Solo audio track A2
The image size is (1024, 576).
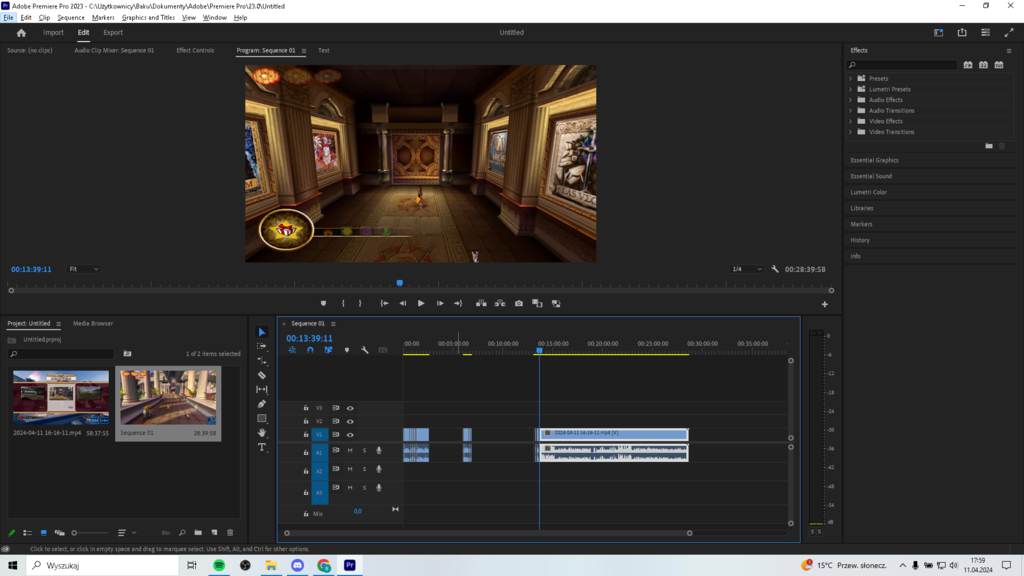pos(364,469)
